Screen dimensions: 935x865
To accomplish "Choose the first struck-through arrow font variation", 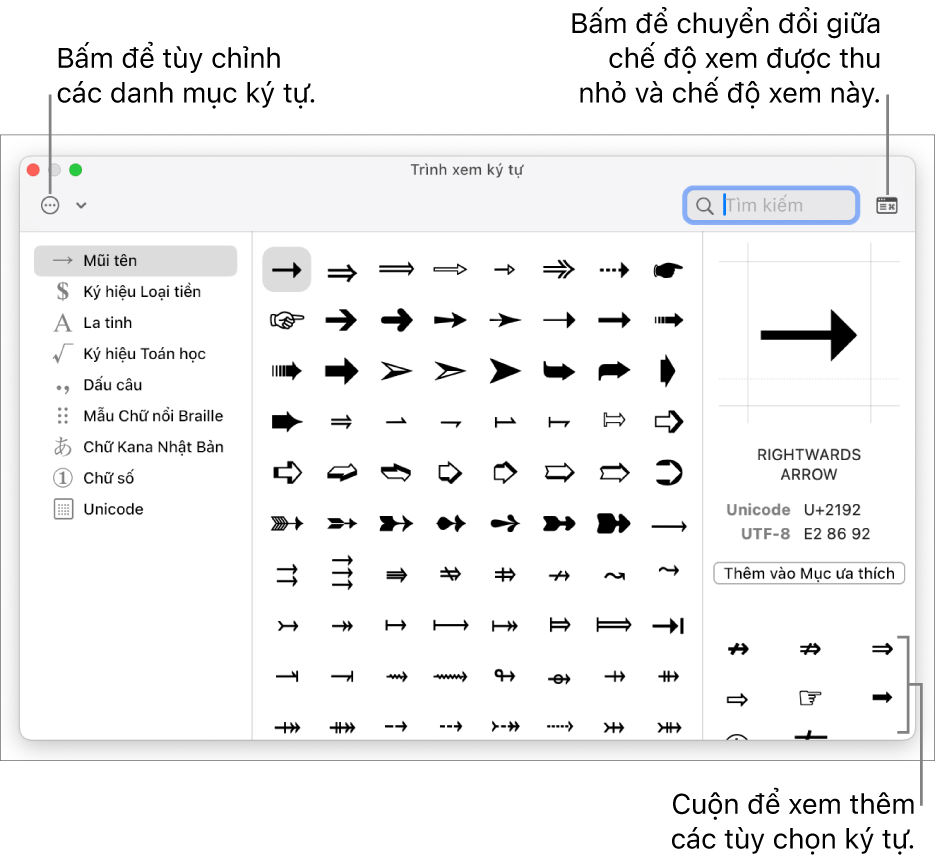I will tap(738, 649).
